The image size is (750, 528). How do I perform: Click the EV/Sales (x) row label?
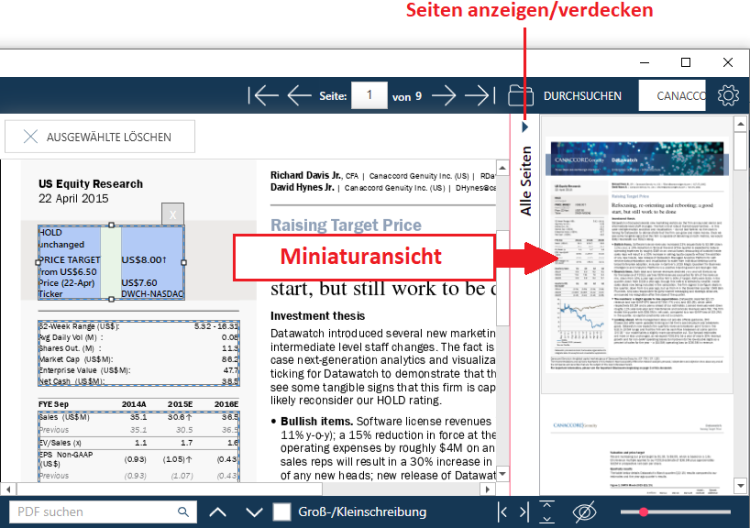point(60,443)
